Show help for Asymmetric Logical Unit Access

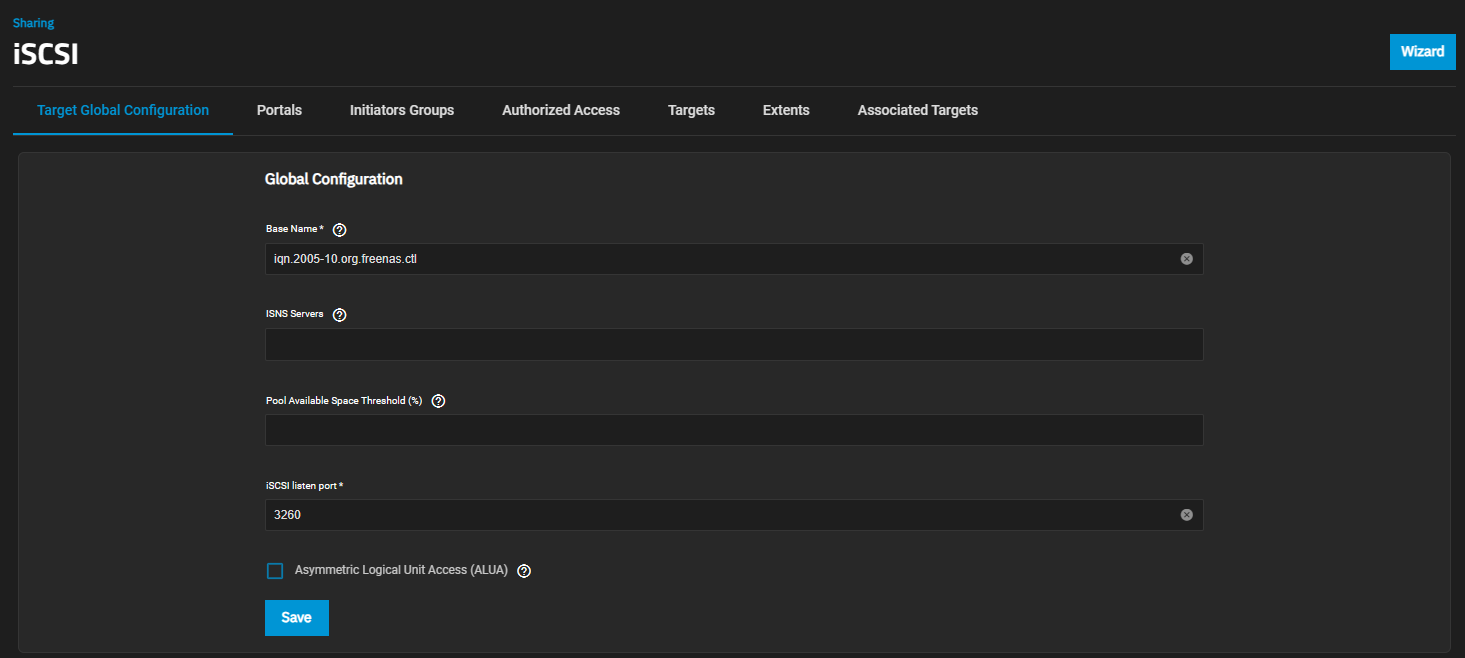tap(524, 570)
